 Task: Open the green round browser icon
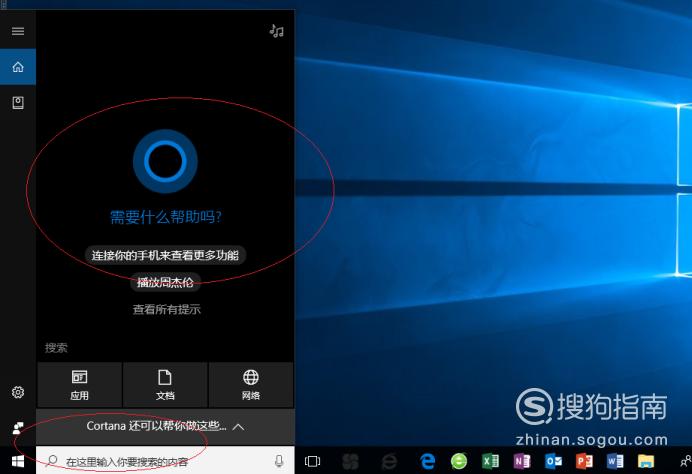pos(459,461)
